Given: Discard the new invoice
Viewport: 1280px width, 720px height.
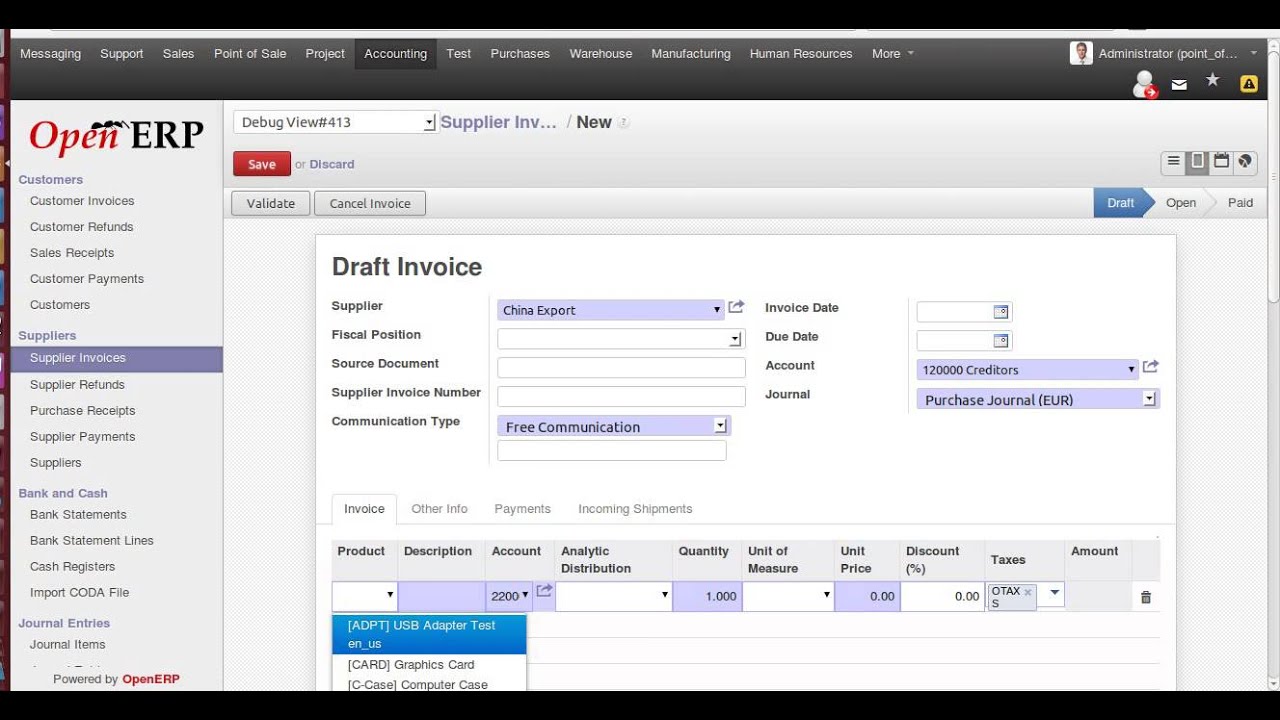Looking at the screenshot, I should tap(332, 164).
